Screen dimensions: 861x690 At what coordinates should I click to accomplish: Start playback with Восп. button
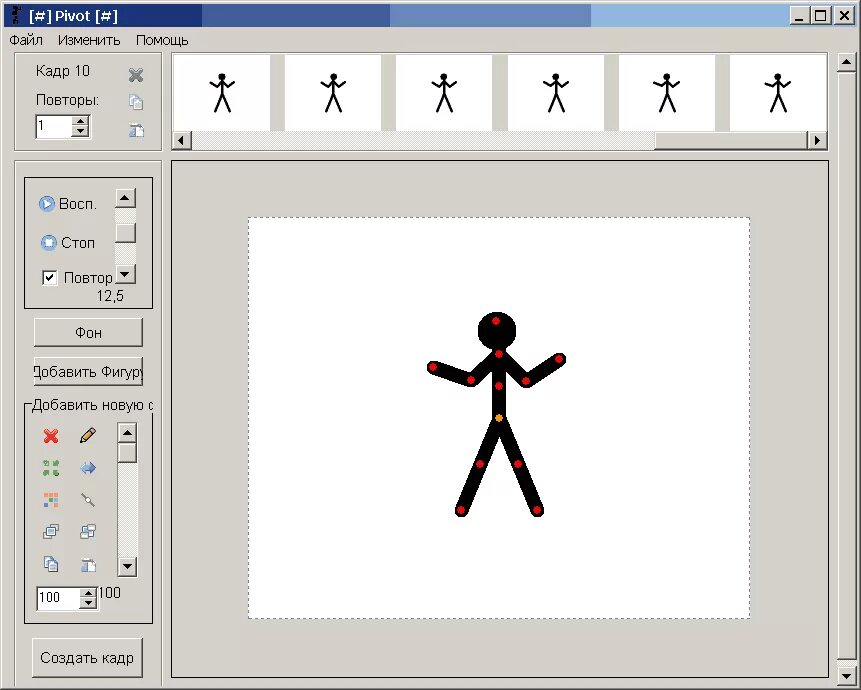pos(68,204)
